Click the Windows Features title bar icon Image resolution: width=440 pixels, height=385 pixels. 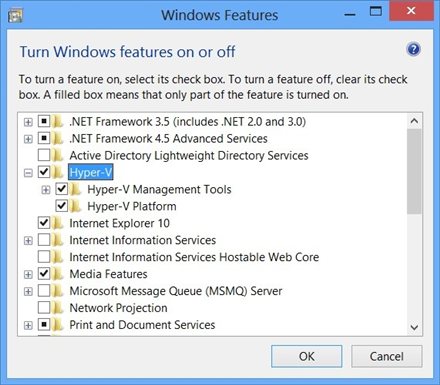(15, 16)
